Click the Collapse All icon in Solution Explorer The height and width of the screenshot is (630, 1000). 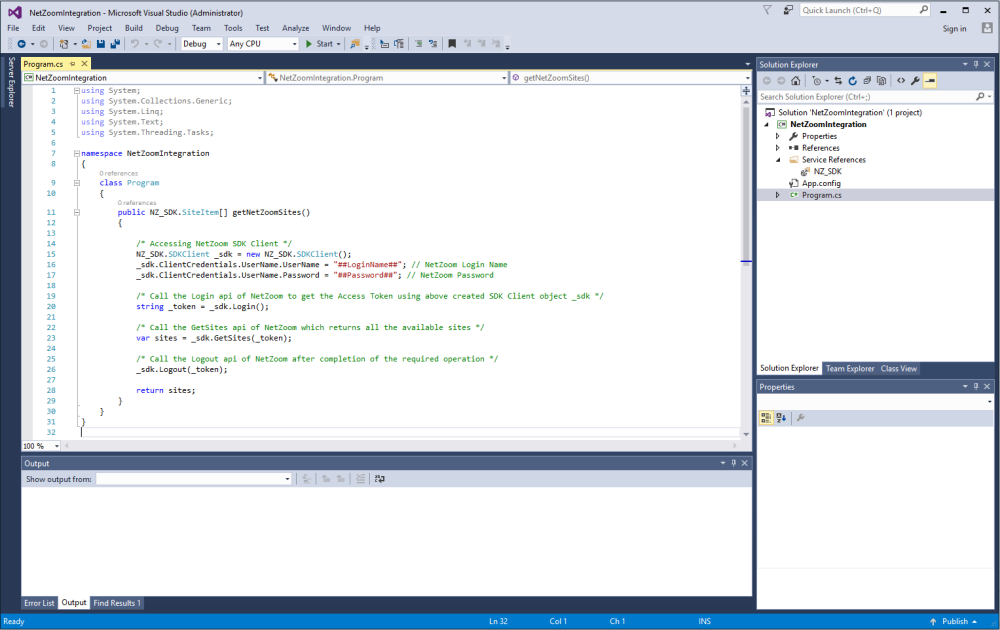tap(867, 81)
